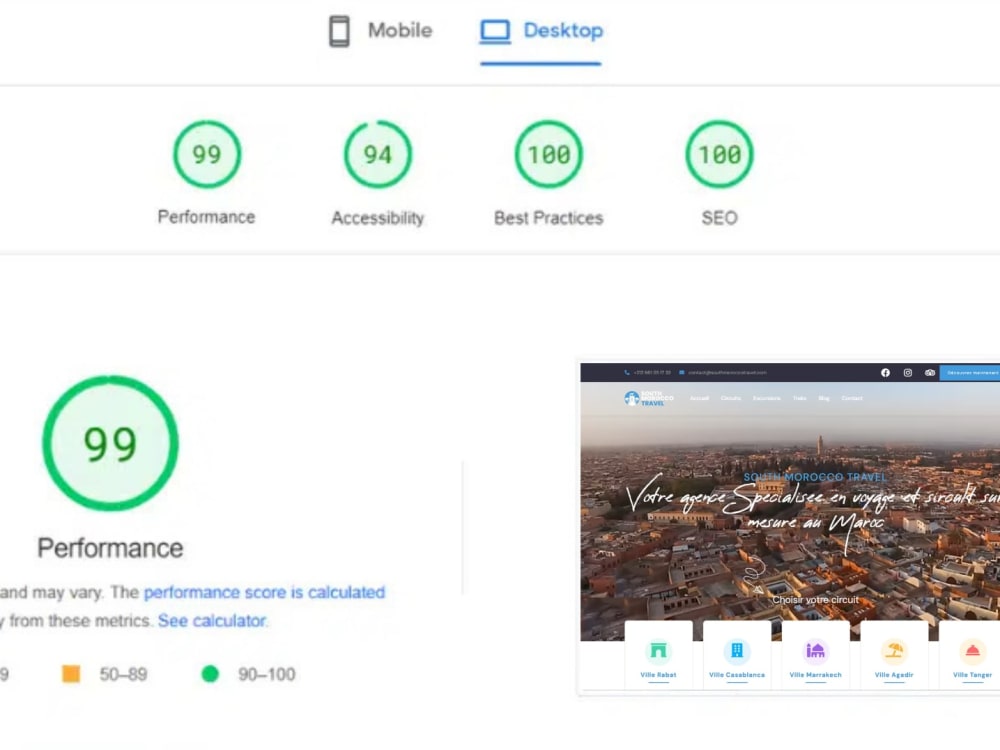Click Ville Agadir icon card in preview
Screen dimensions: 1000x750
(893, 654)
